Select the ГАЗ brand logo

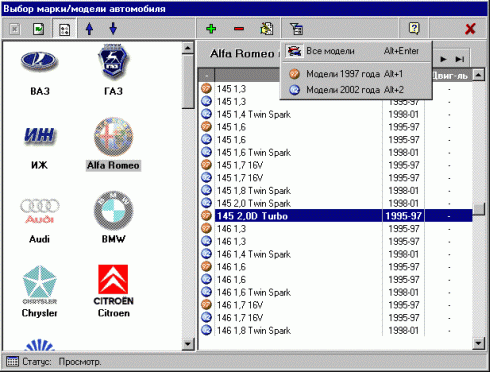point(113,62)
